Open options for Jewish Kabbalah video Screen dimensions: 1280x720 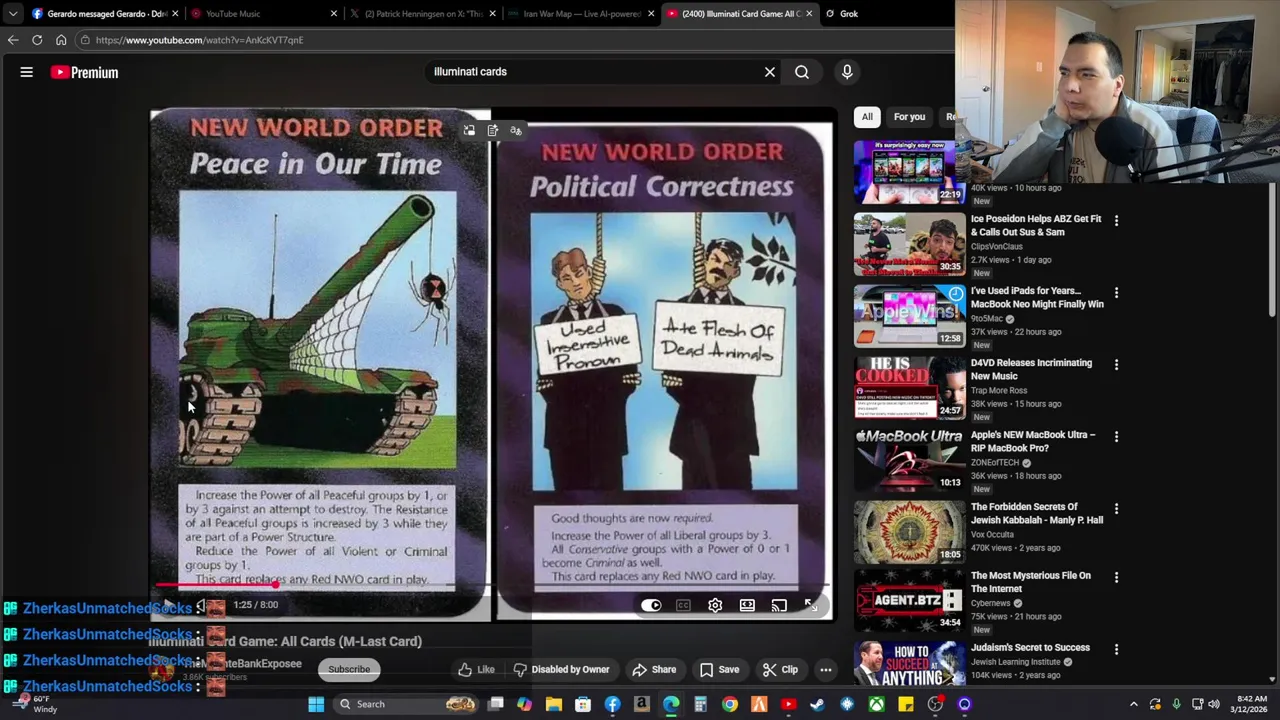click(x=1116, y=508)
